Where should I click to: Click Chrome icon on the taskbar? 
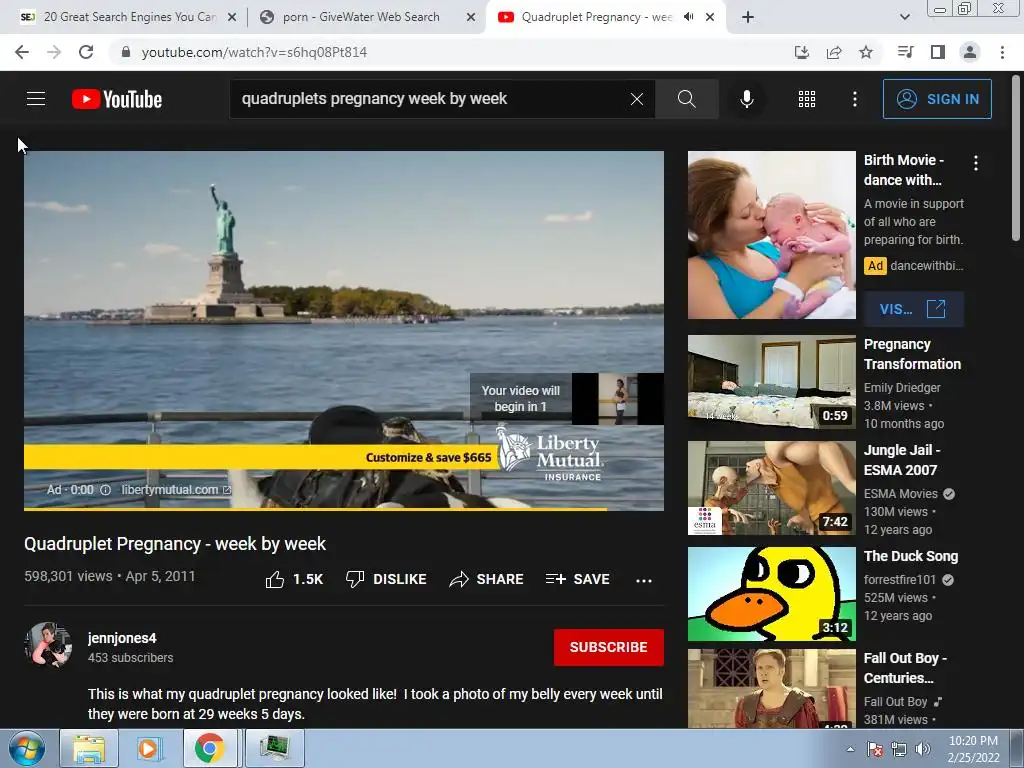click(x=209, y=749)
